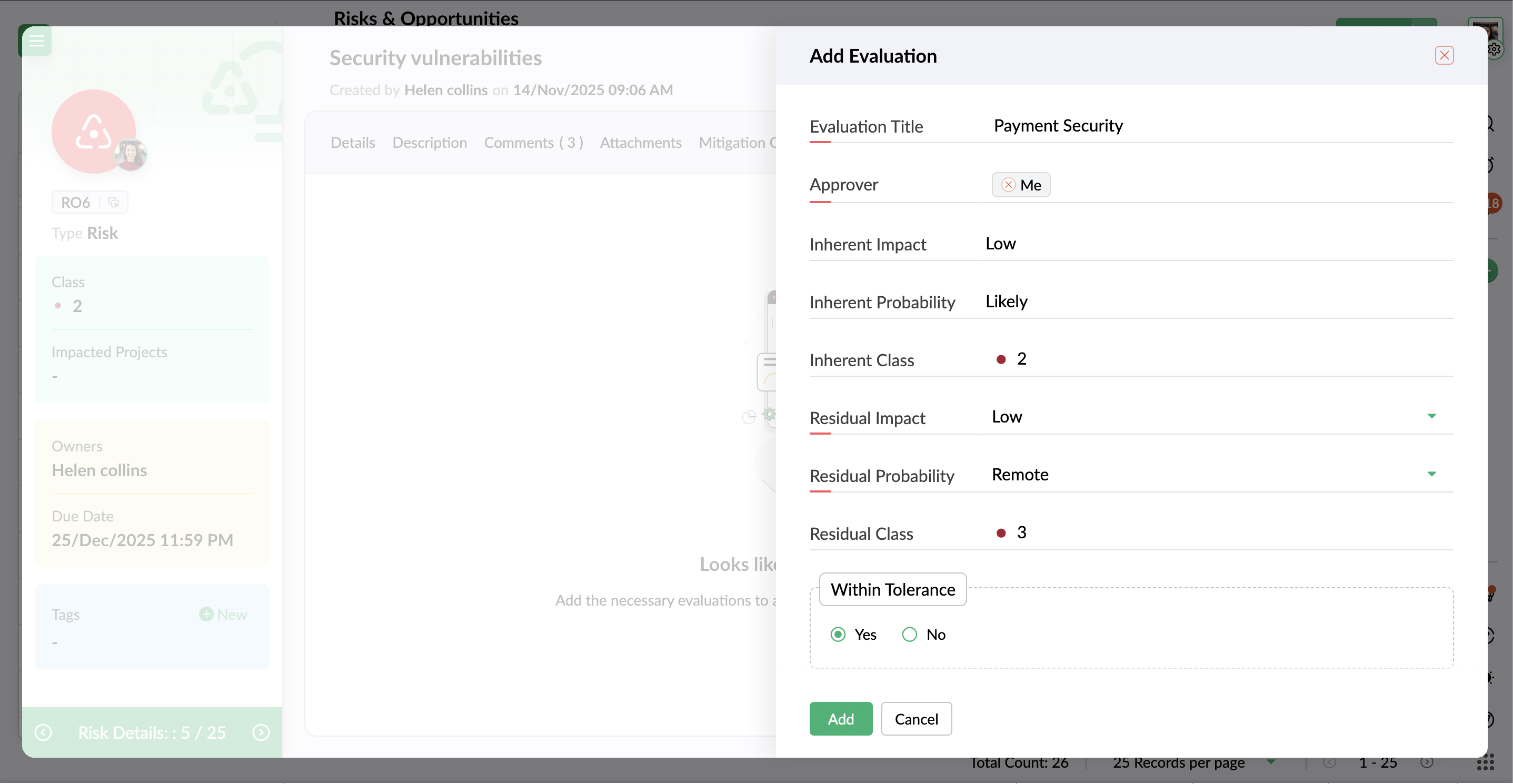Switch to the Comments tab
Screen dimensions: 1513x784
point(533,143)
